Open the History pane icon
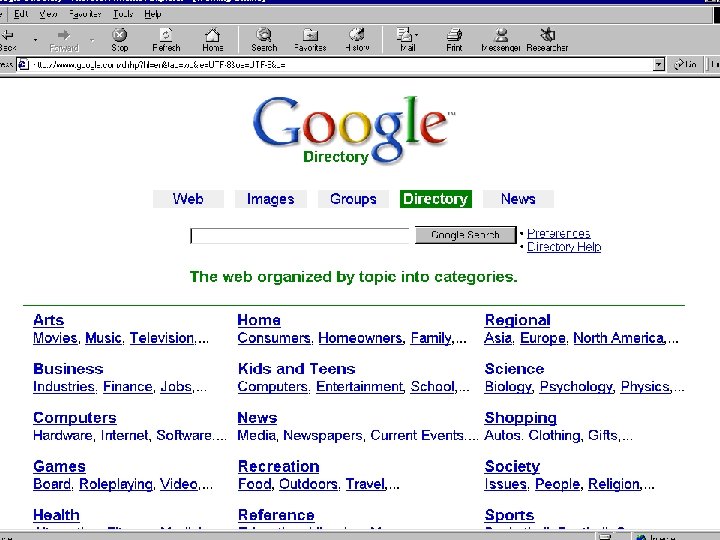This screenshot has height=540, width=720. (357, 35)
